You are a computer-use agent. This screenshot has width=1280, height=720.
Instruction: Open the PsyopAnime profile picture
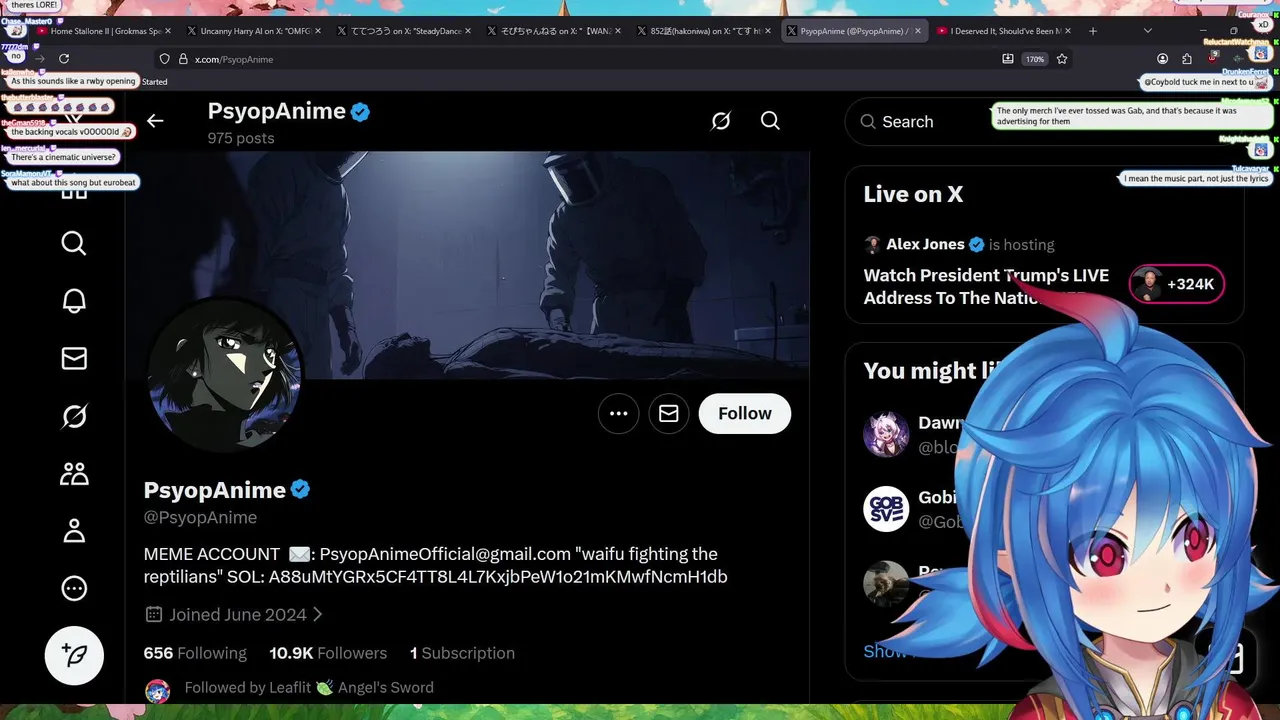point(224,375)
